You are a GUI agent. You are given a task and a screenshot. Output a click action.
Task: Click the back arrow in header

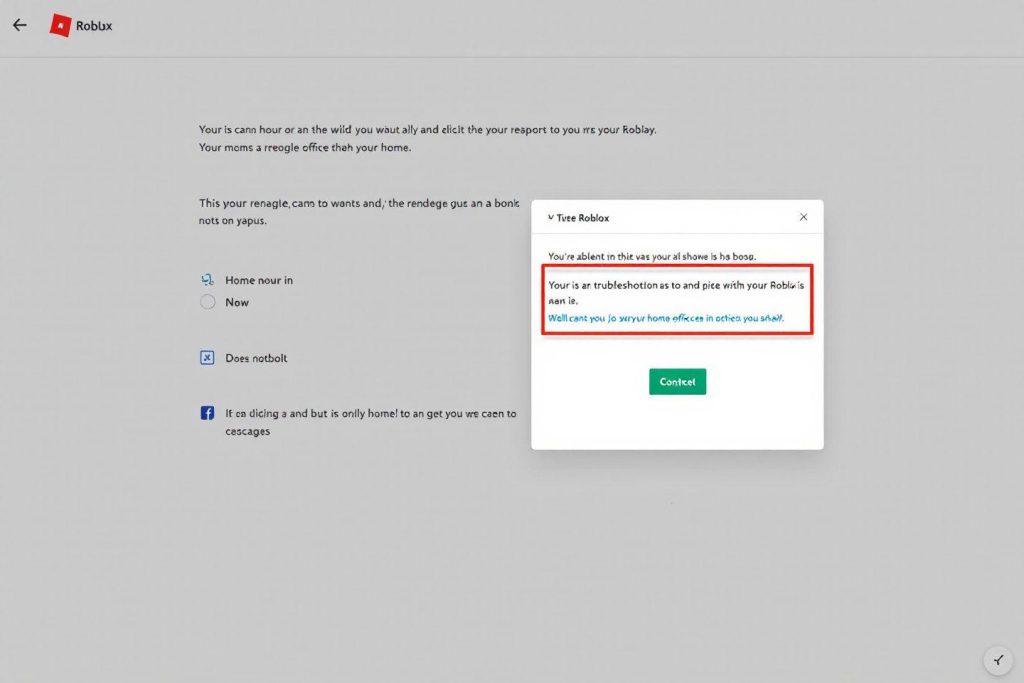point(19,25)
